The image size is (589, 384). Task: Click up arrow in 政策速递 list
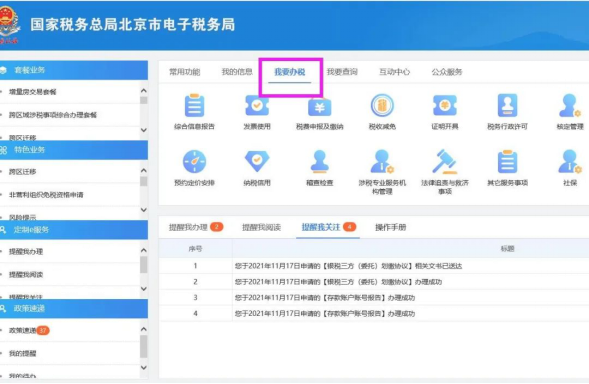[143, 329]
